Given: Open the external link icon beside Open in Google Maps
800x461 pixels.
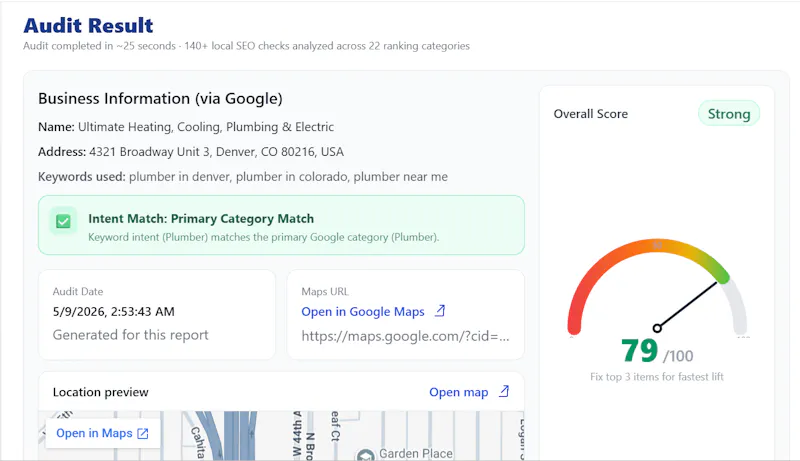Looking at the screenshot, I should [x=440, y=311].
